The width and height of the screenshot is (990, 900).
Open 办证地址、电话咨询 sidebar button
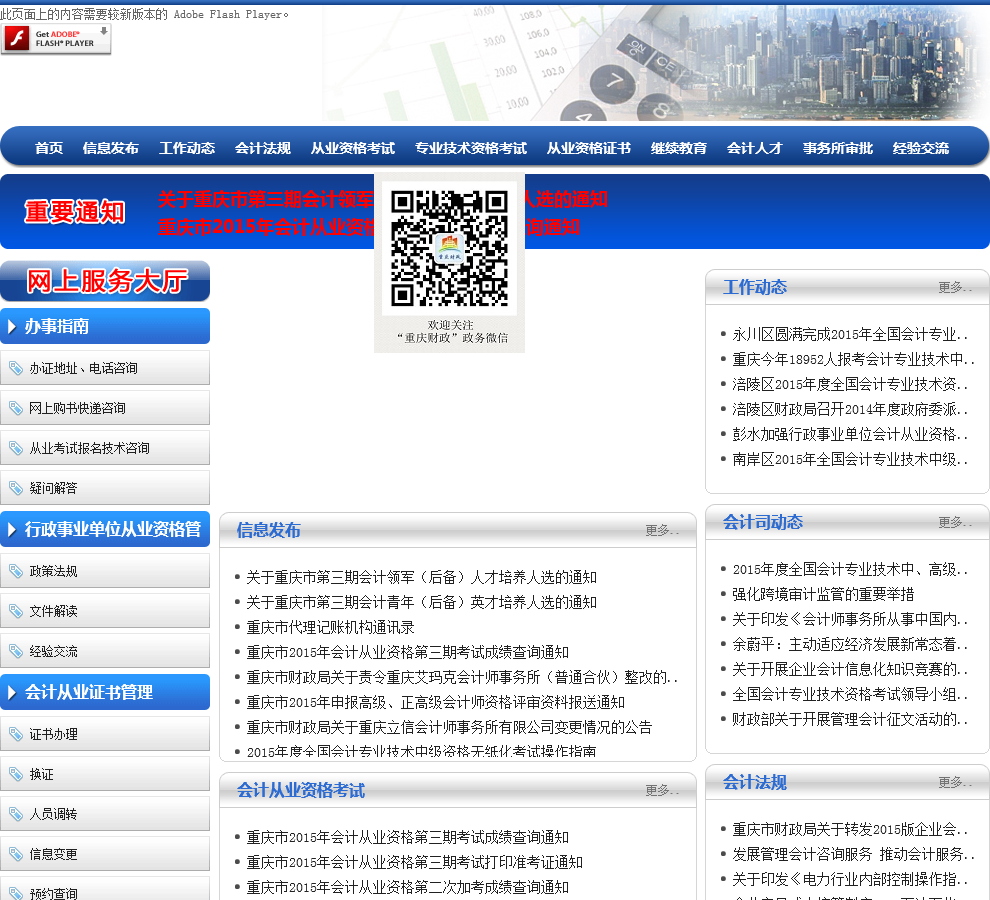[x=105, y=368]
